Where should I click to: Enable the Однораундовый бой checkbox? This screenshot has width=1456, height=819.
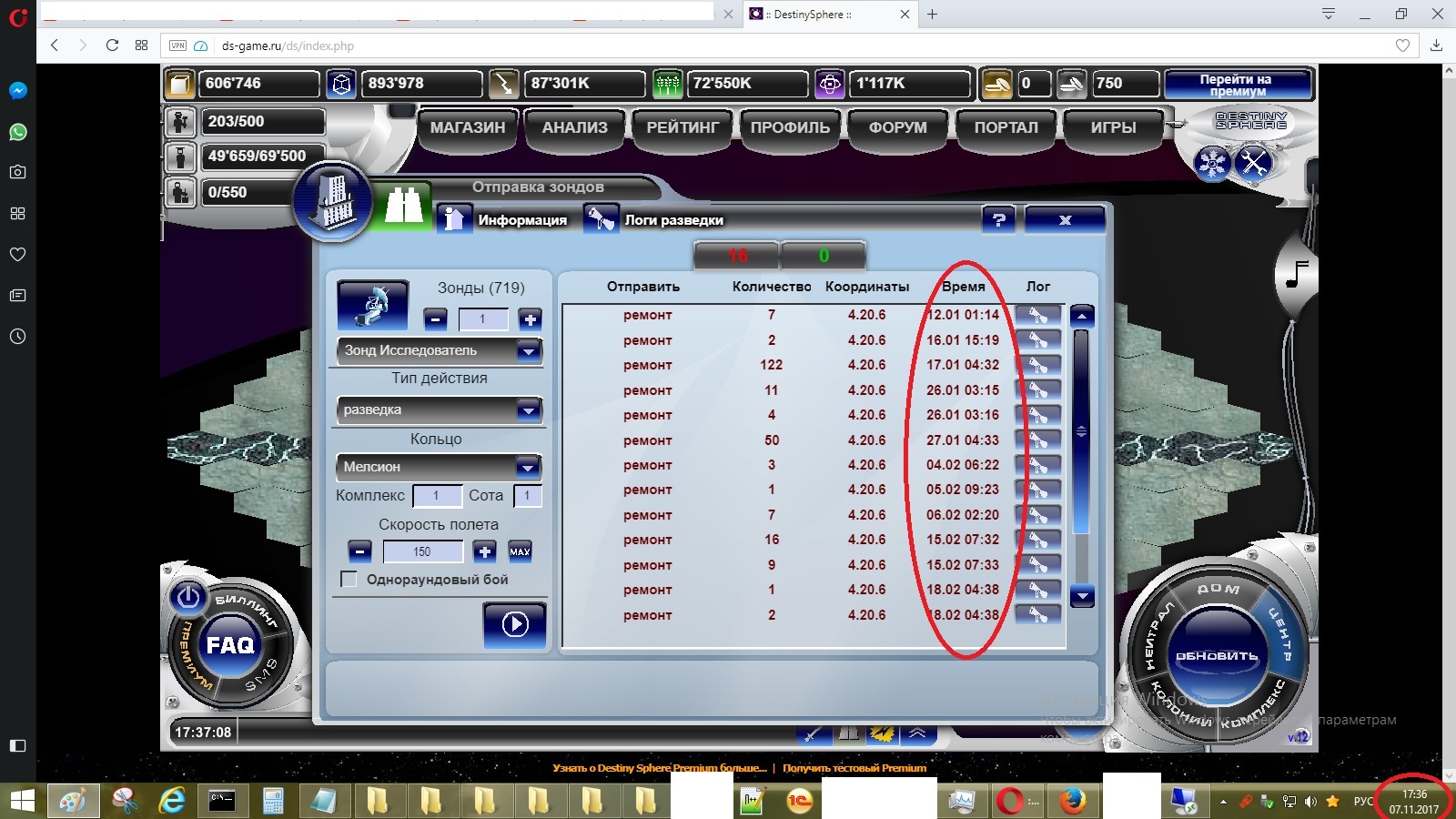pos(349,580)
